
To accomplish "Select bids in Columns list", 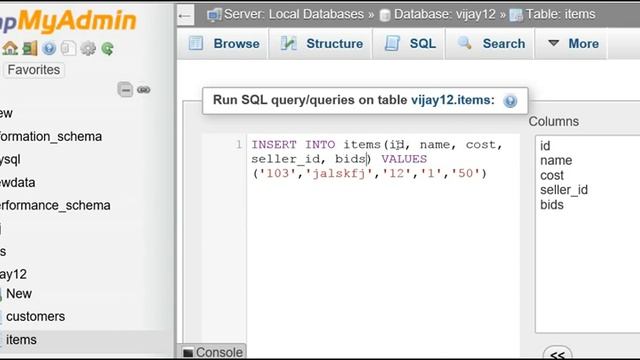I will click(552, 204).
